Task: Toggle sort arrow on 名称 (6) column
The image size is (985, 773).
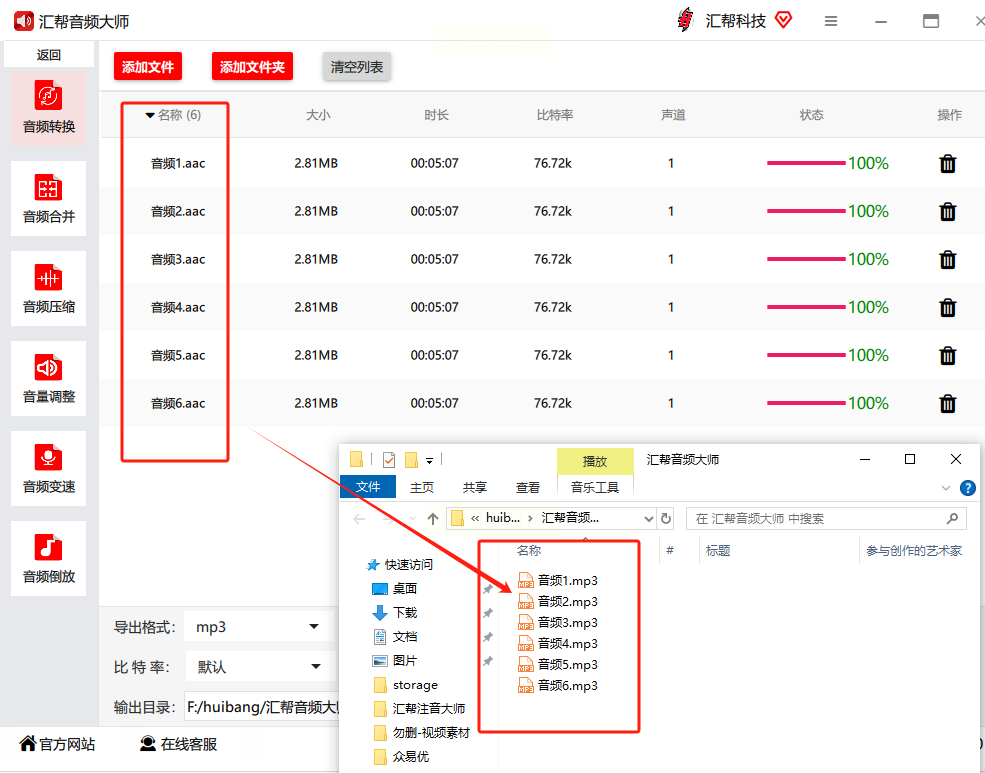Action: pyautogui.click(x=150, y=116)
